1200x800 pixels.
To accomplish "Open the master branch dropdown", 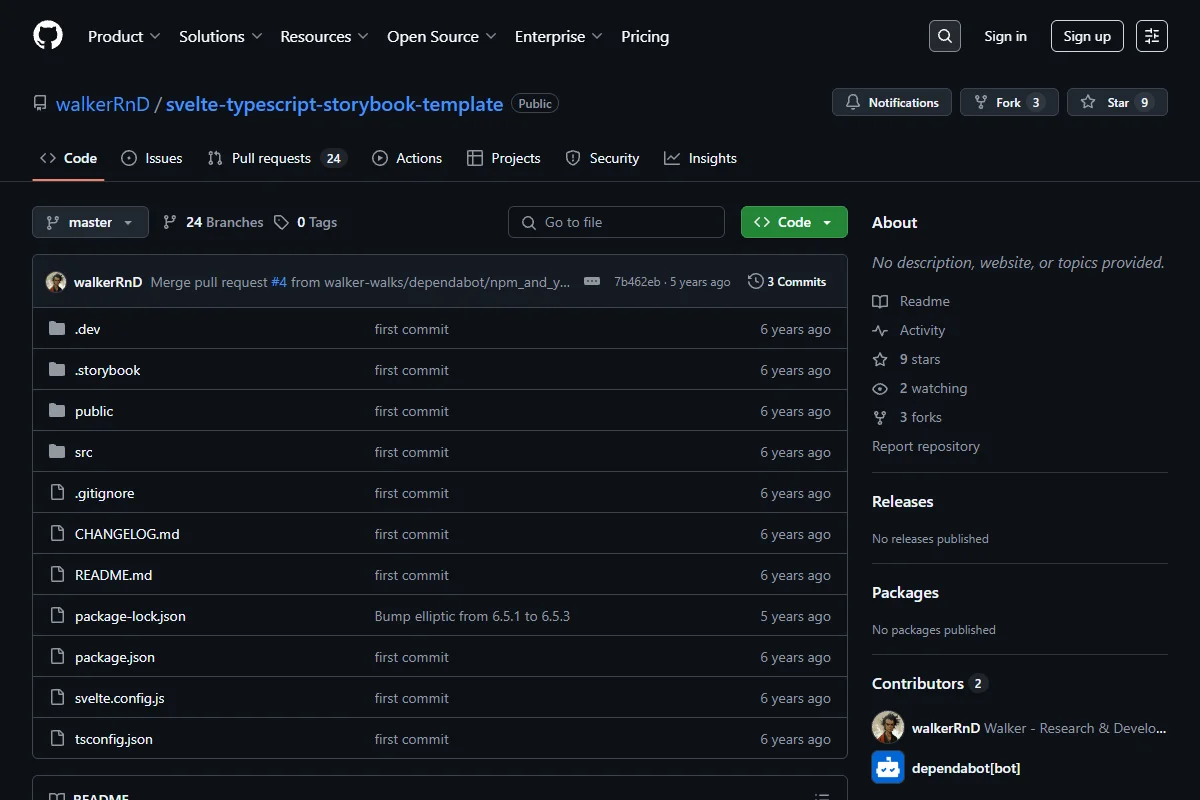I will (90, 222).
